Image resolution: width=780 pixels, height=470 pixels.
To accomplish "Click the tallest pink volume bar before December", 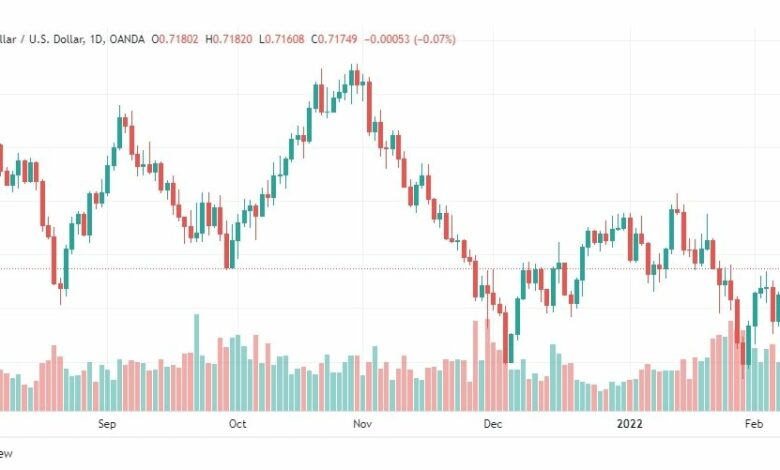I will [487, 365].
